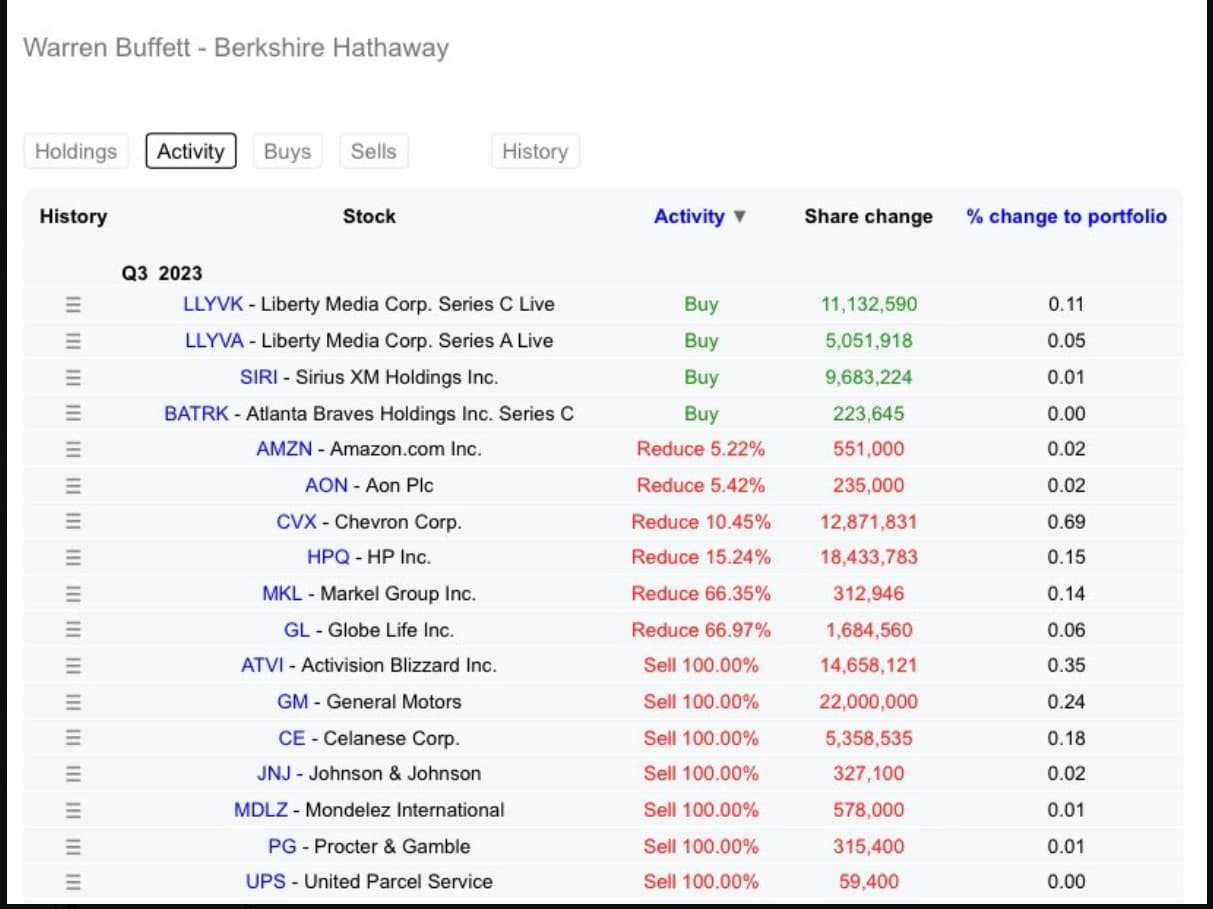Open the CE ticker link
Viewport: 1213px width, 909px height.
point(292,738)
